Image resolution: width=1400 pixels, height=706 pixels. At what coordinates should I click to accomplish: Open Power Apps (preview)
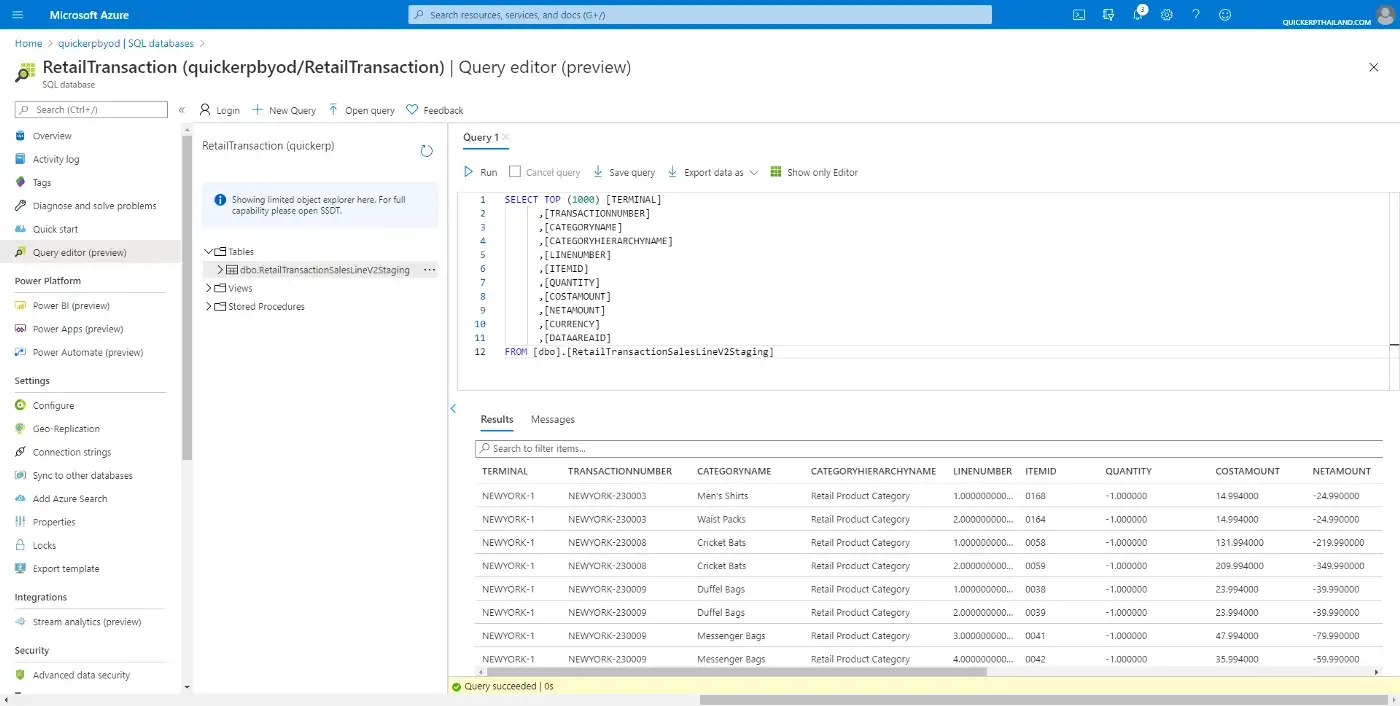(x=78, y=329)
